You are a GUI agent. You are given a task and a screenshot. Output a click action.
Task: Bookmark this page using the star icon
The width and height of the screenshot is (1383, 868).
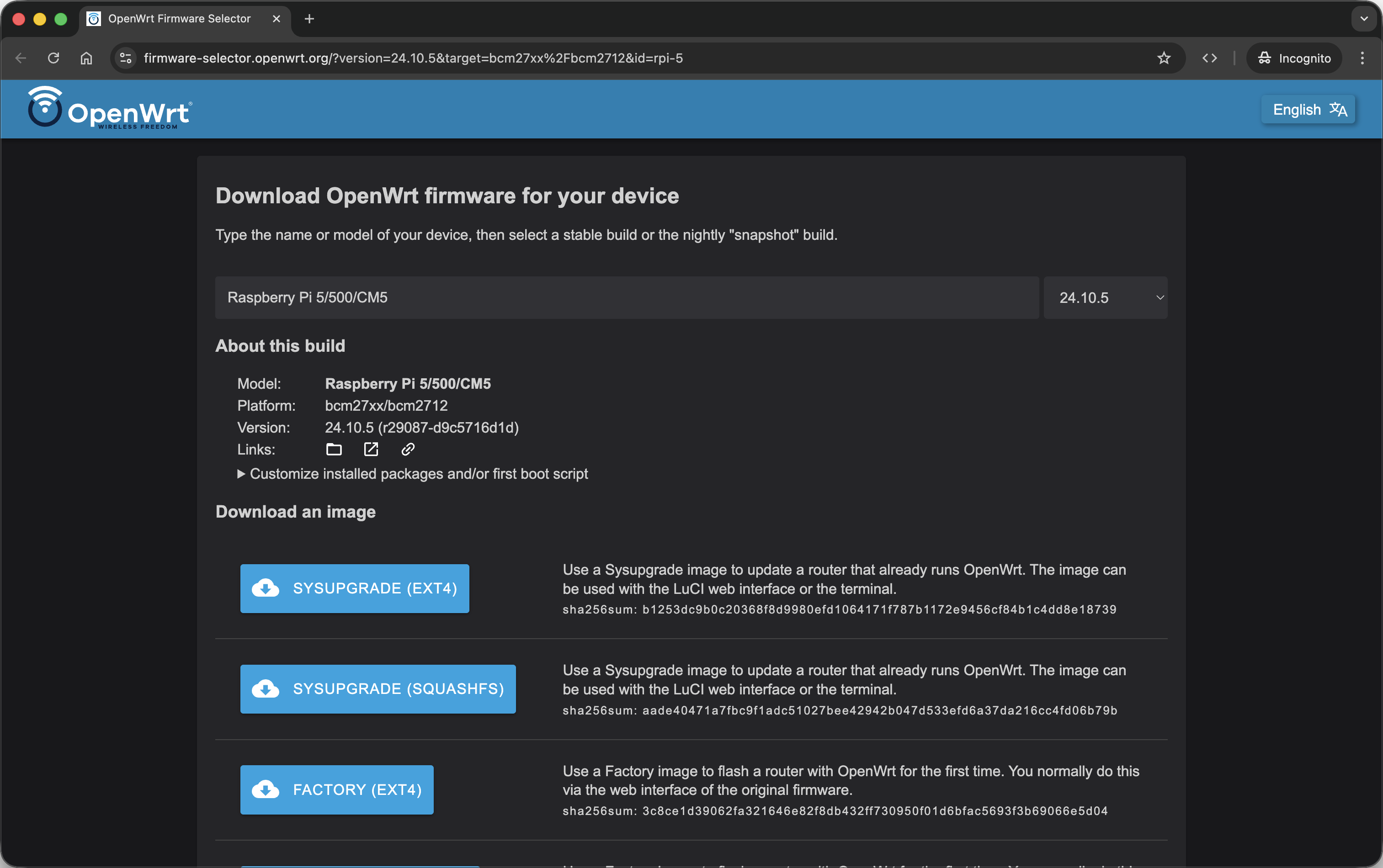coord(1164,58)
